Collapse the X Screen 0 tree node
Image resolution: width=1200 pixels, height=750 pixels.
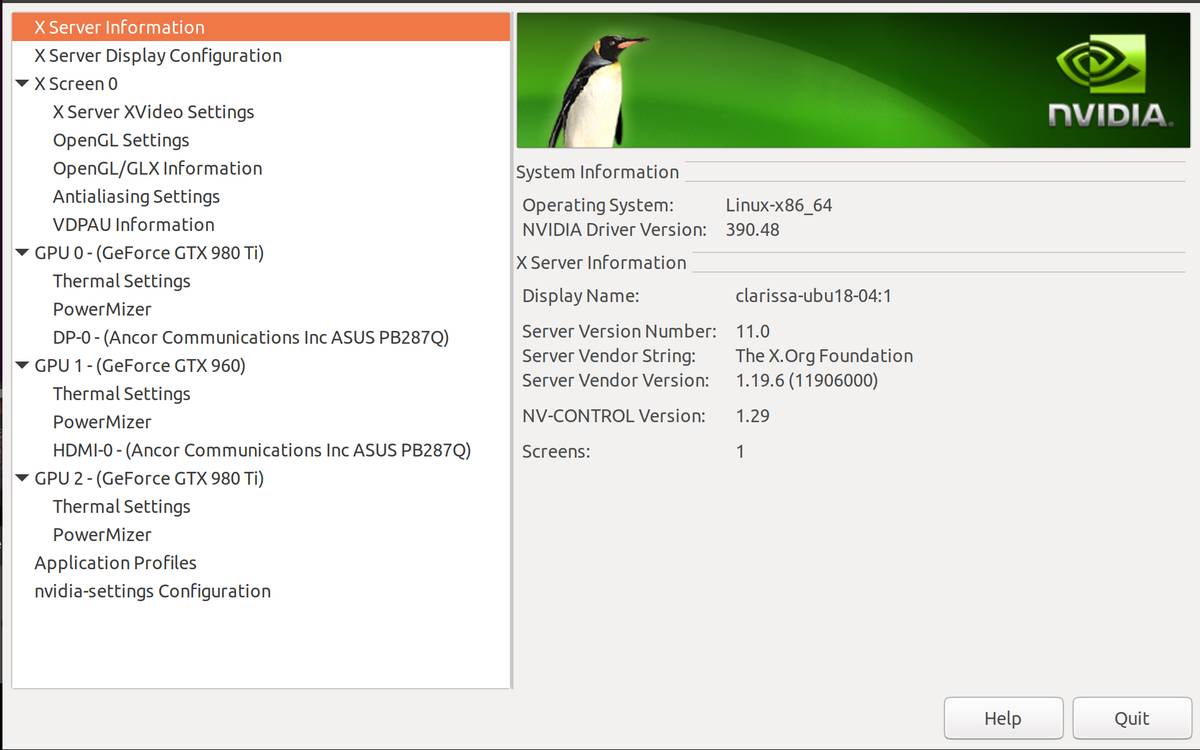(23, 84)
